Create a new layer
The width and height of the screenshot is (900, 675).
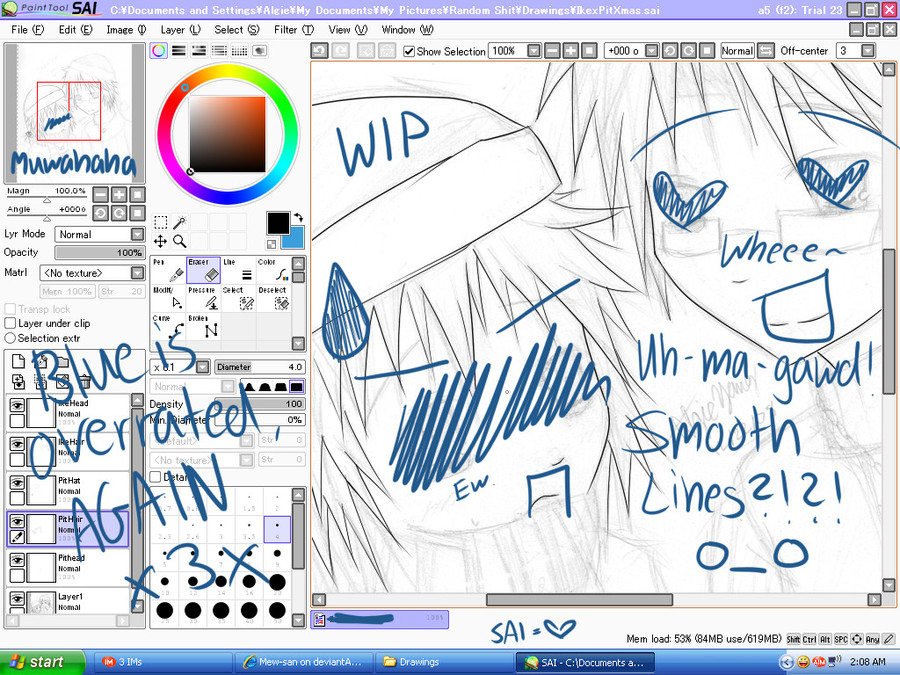pyautogui.click(x=18, y=361)
